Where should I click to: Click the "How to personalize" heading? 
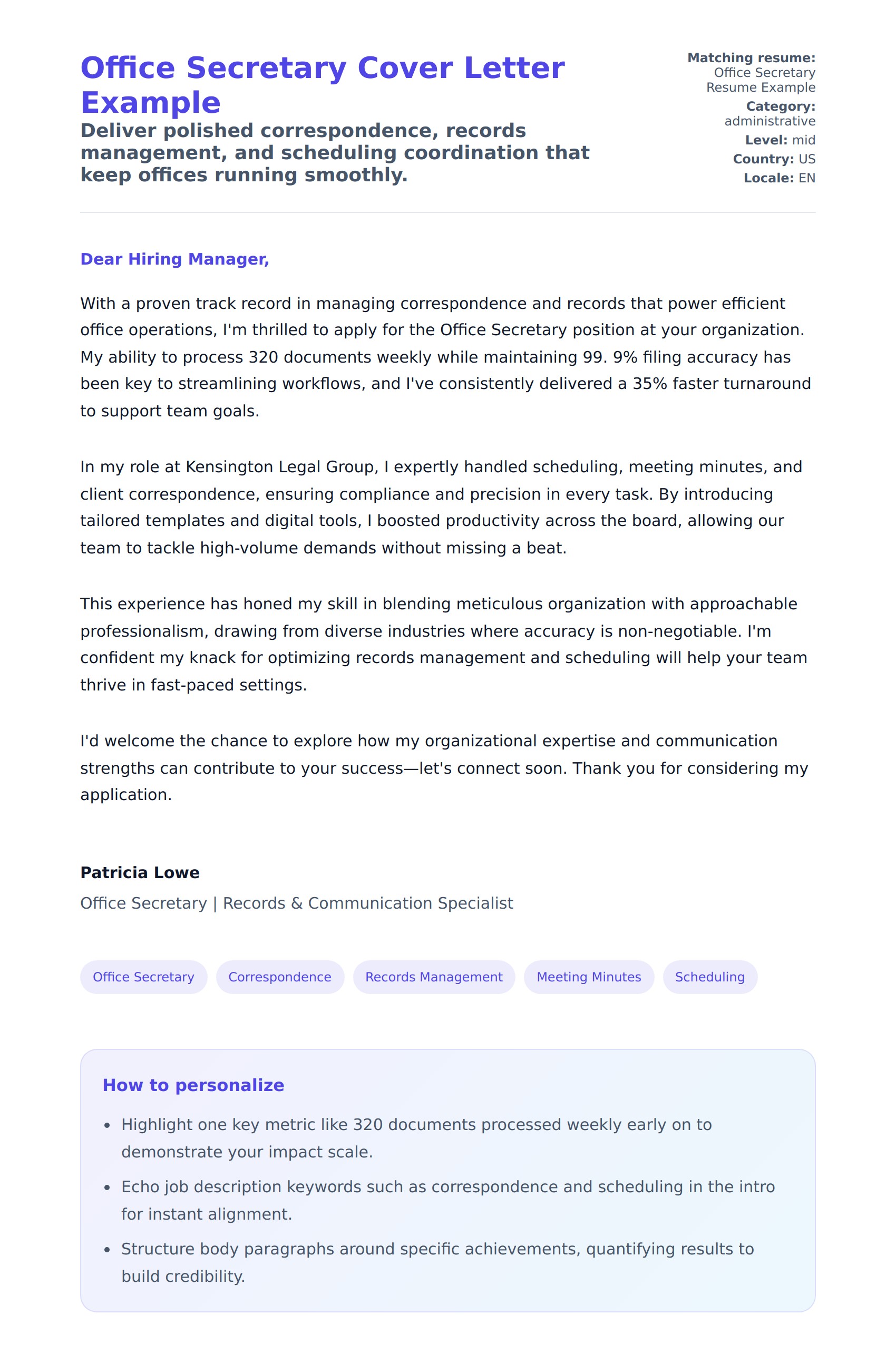(193, 1085)
